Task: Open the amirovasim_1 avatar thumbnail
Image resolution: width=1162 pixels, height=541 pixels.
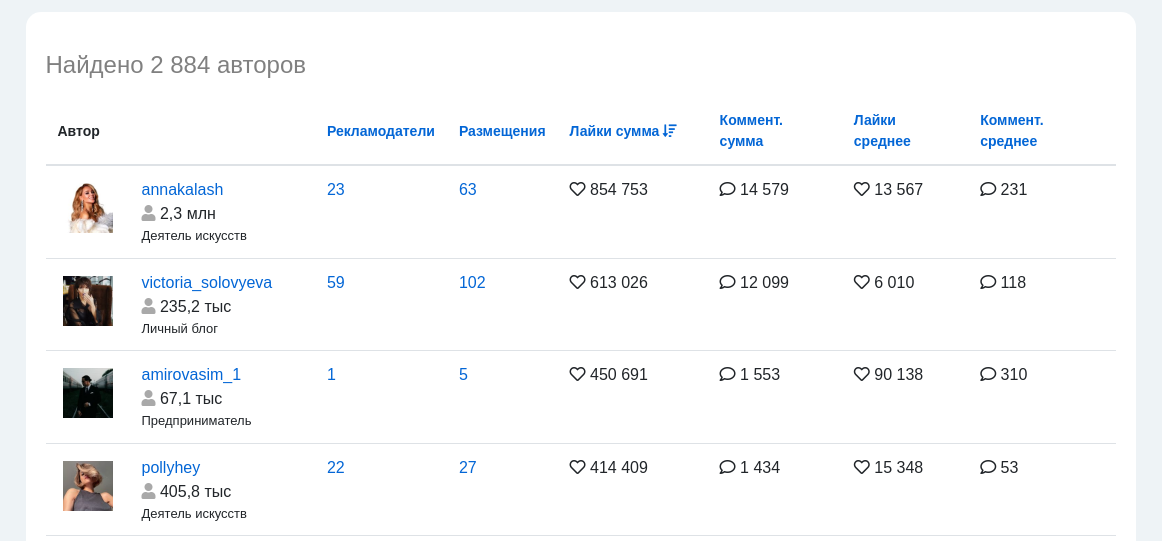Action: 88,393
